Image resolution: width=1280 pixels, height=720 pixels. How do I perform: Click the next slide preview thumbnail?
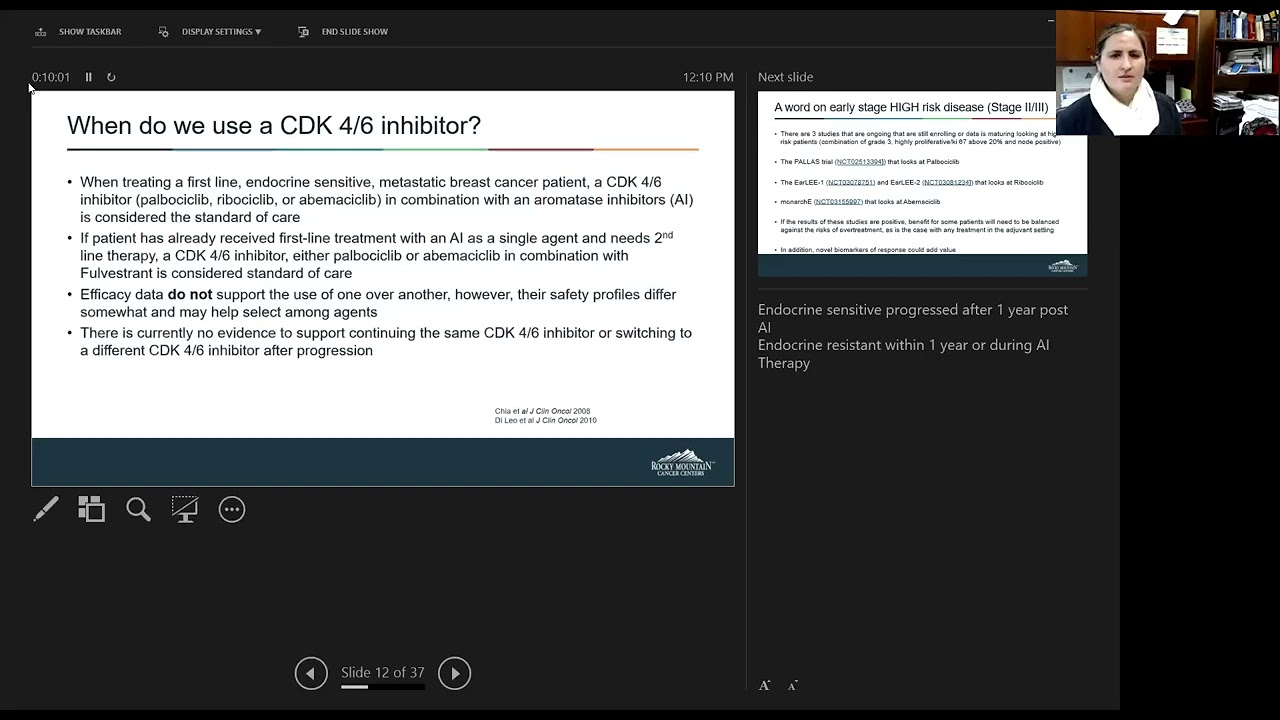click(x=922, y=184)
